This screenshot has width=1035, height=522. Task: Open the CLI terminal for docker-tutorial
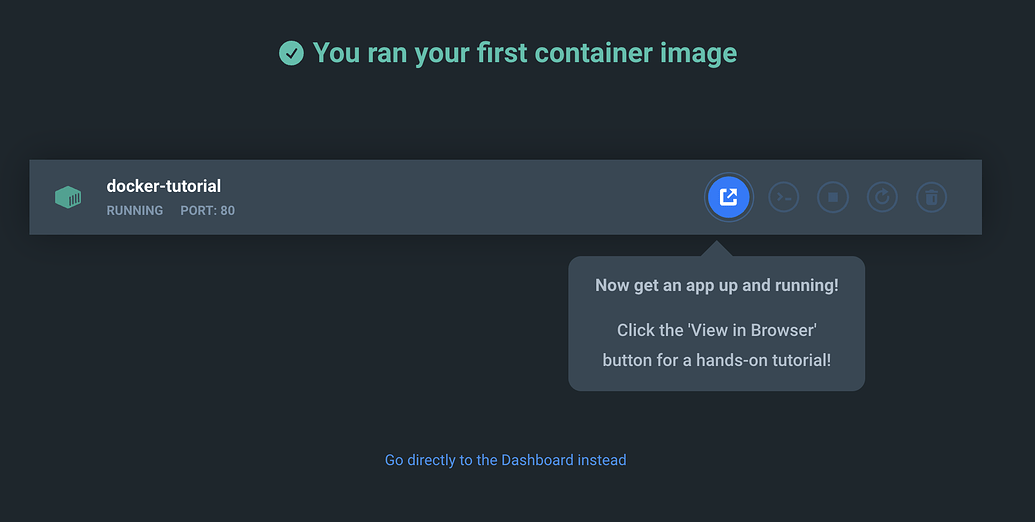click(783, 197)
